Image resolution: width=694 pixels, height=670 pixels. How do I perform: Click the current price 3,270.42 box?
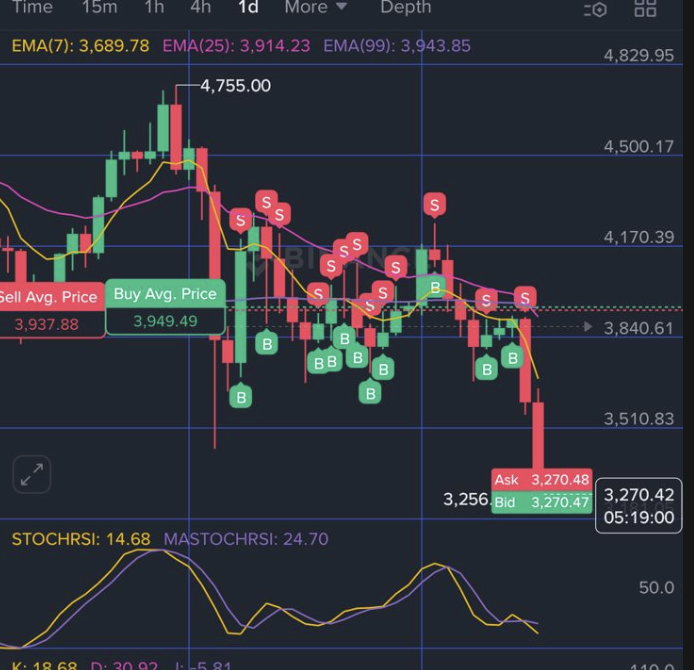click(x=639, y=505)
